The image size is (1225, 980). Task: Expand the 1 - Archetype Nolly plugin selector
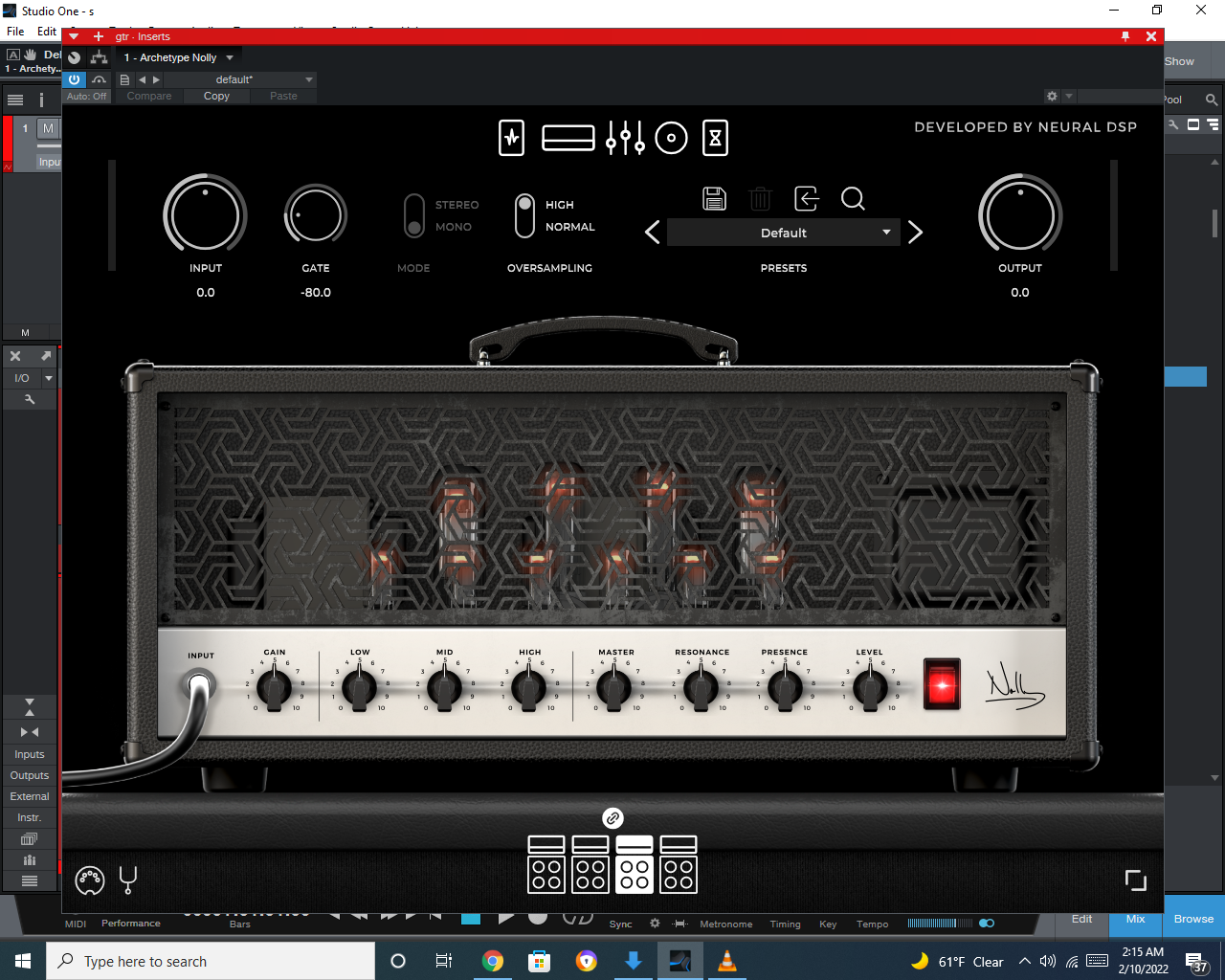230,57
